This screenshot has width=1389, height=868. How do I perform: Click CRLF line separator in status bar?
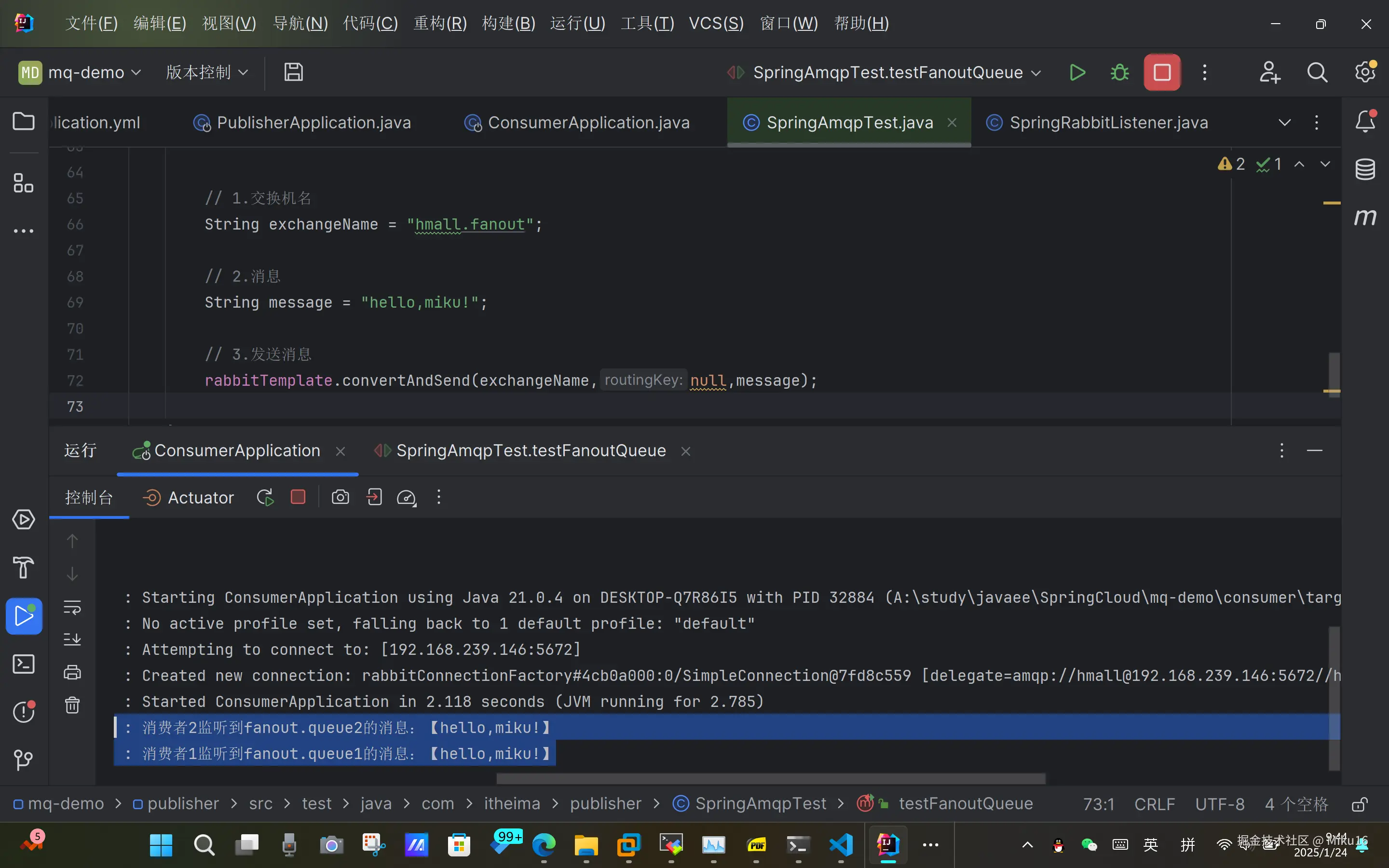pos(1154,804)
